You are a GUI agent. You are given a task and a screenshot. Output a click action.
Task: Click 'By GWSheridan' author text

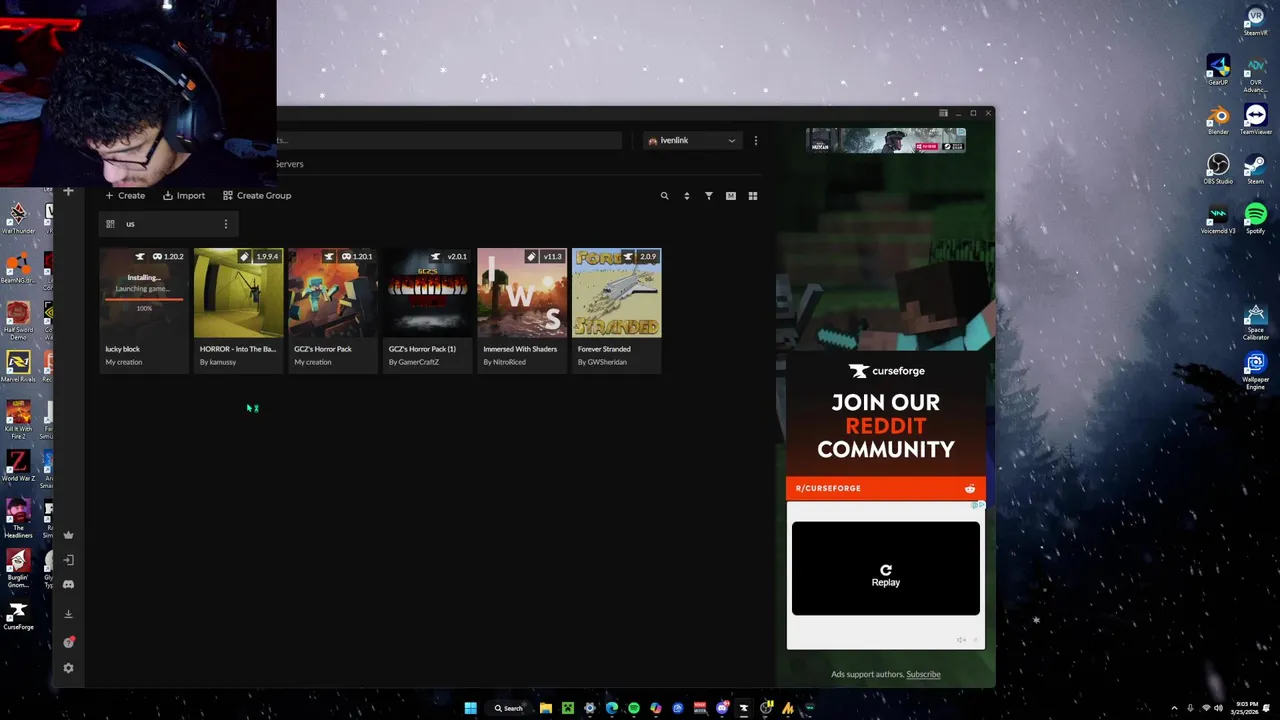[602, 362]
